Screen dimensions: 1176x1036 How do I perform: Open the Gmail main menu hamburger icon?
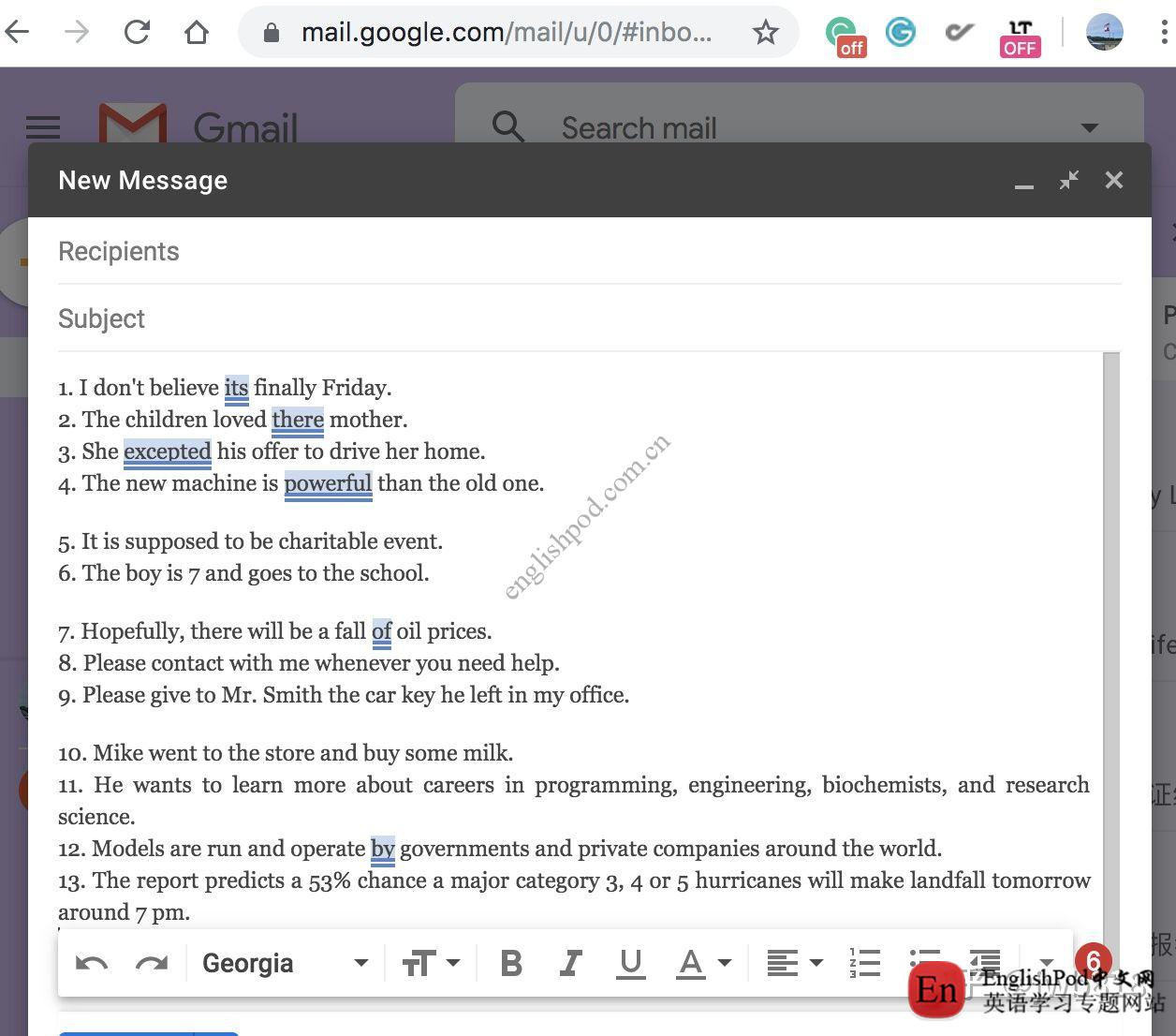pyautogui.click(x=43, y=127)
